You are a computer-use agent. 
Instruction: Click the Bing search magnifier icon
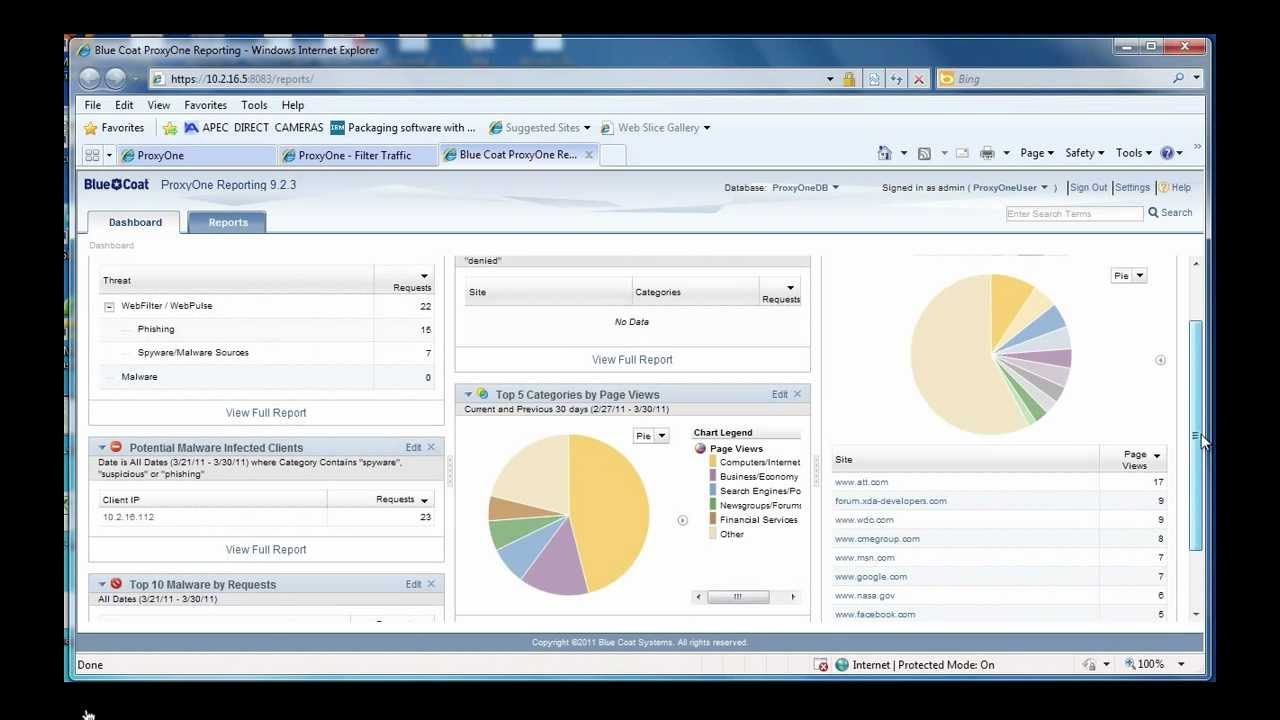coord(1179,78)
